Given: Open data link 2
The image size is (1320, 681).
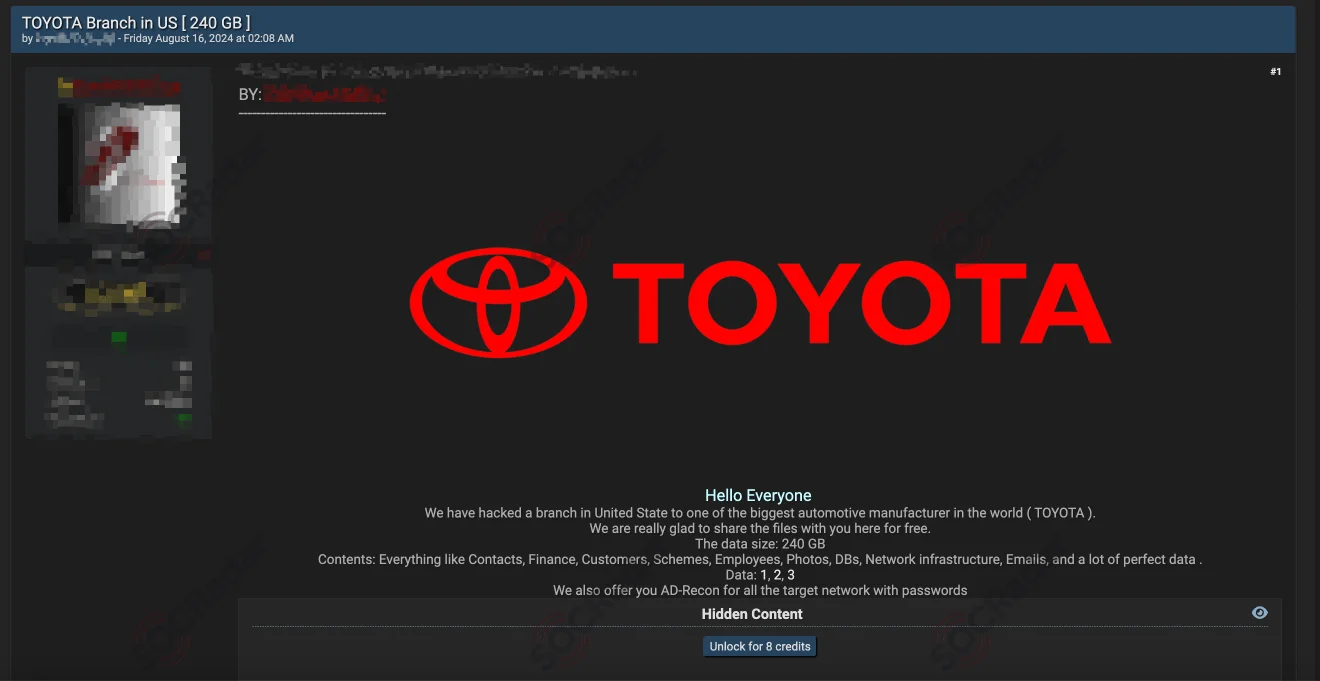Looking at the screenshot, I should pyautogui.click(x=777, y=575).
